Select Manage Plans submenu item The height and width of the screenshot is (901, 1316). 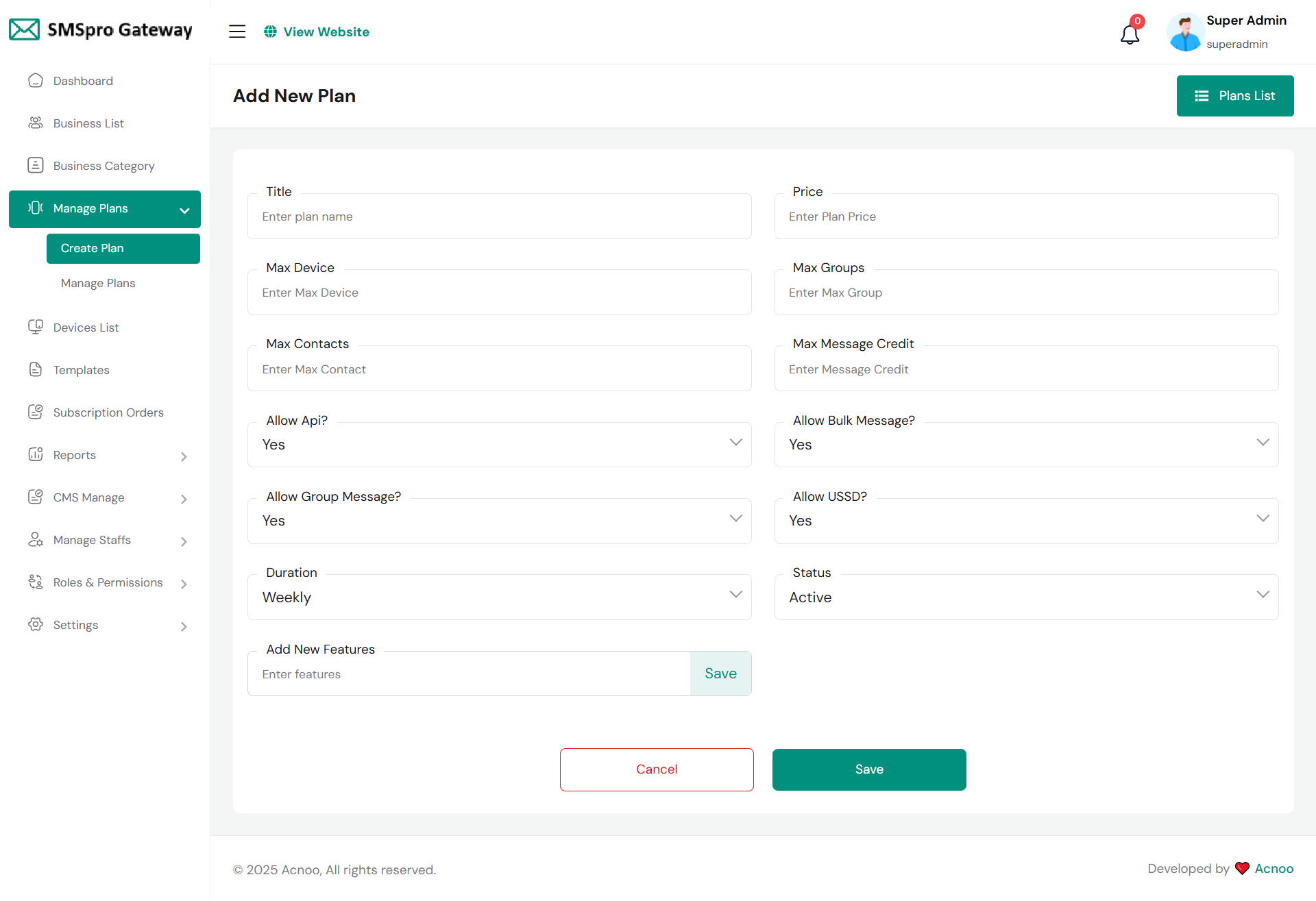(x=98, y=283)
